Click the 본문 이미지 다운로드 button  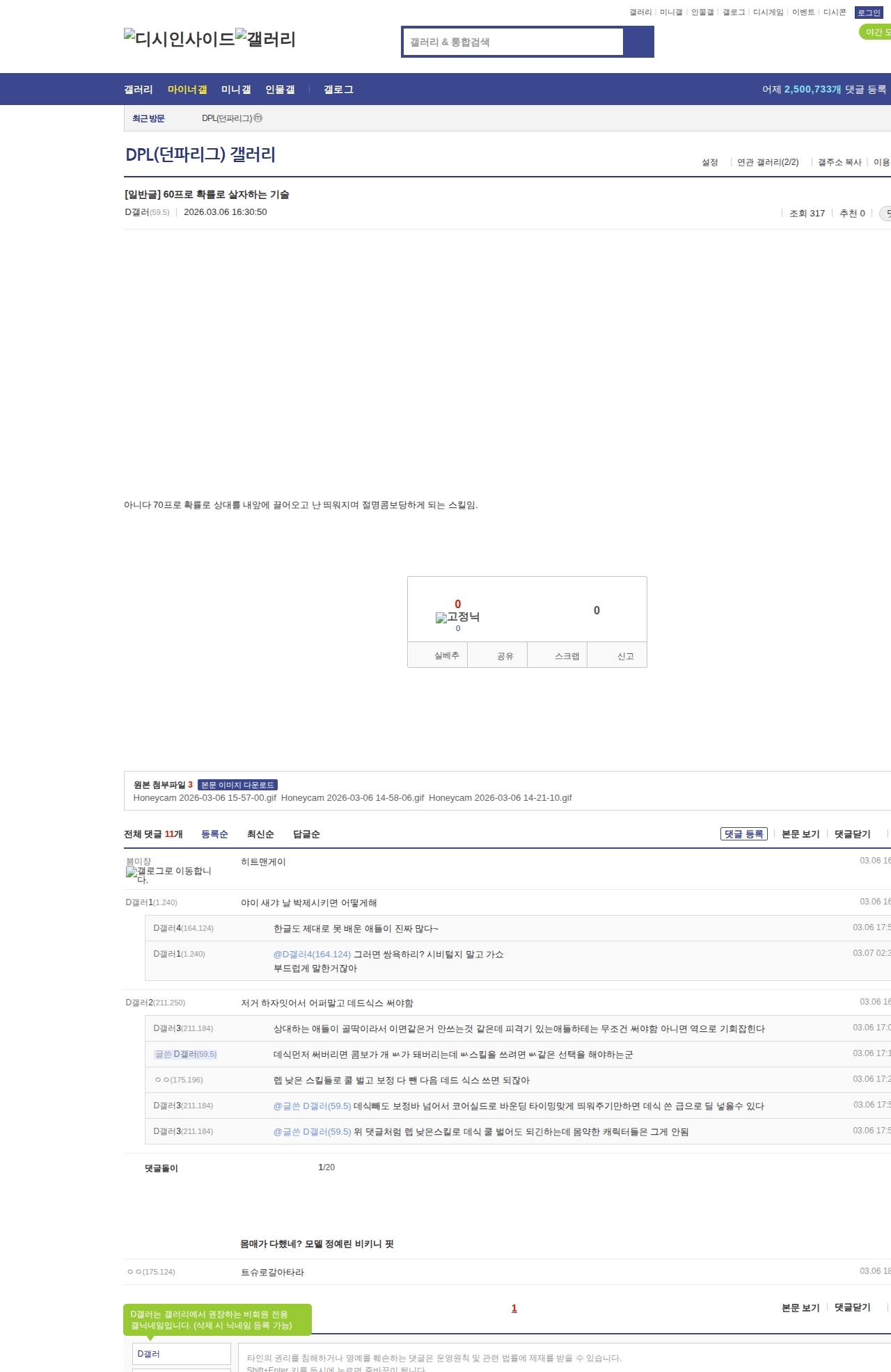(x=237, y=785)
